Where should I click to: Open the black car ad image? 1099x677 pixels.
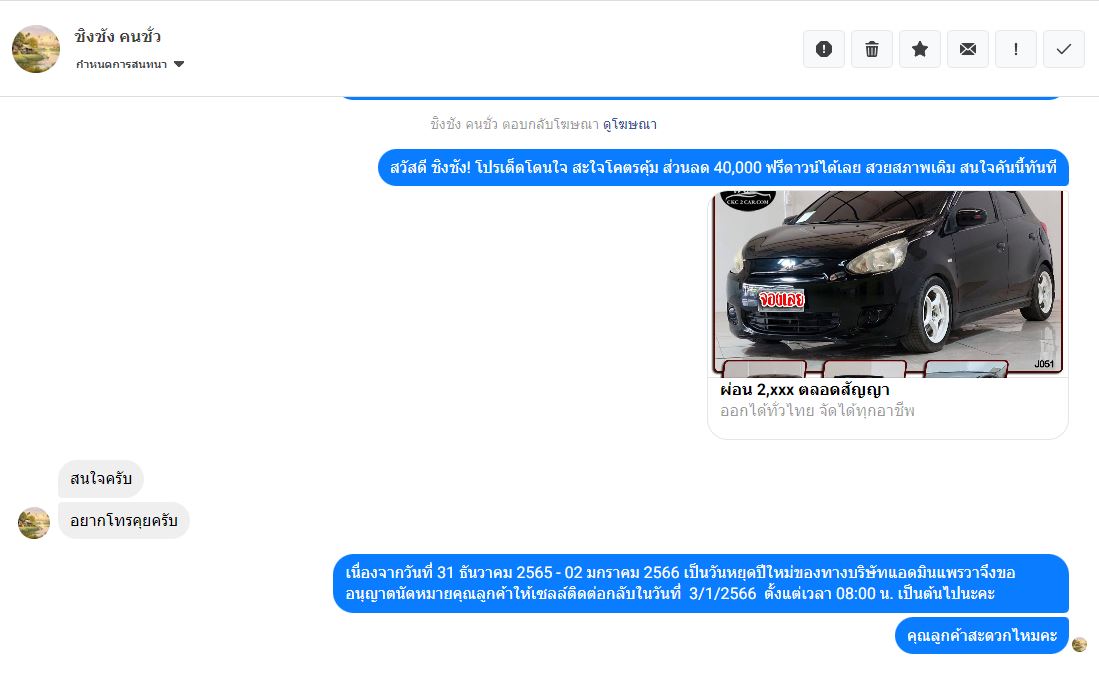887,284
